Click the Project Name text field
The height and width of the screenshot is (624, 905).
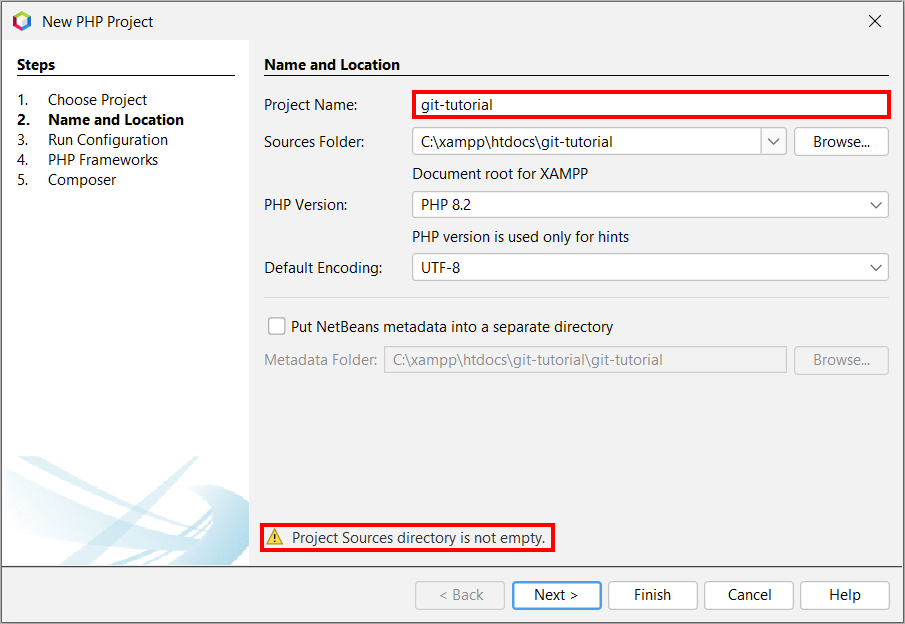[650, 104]
